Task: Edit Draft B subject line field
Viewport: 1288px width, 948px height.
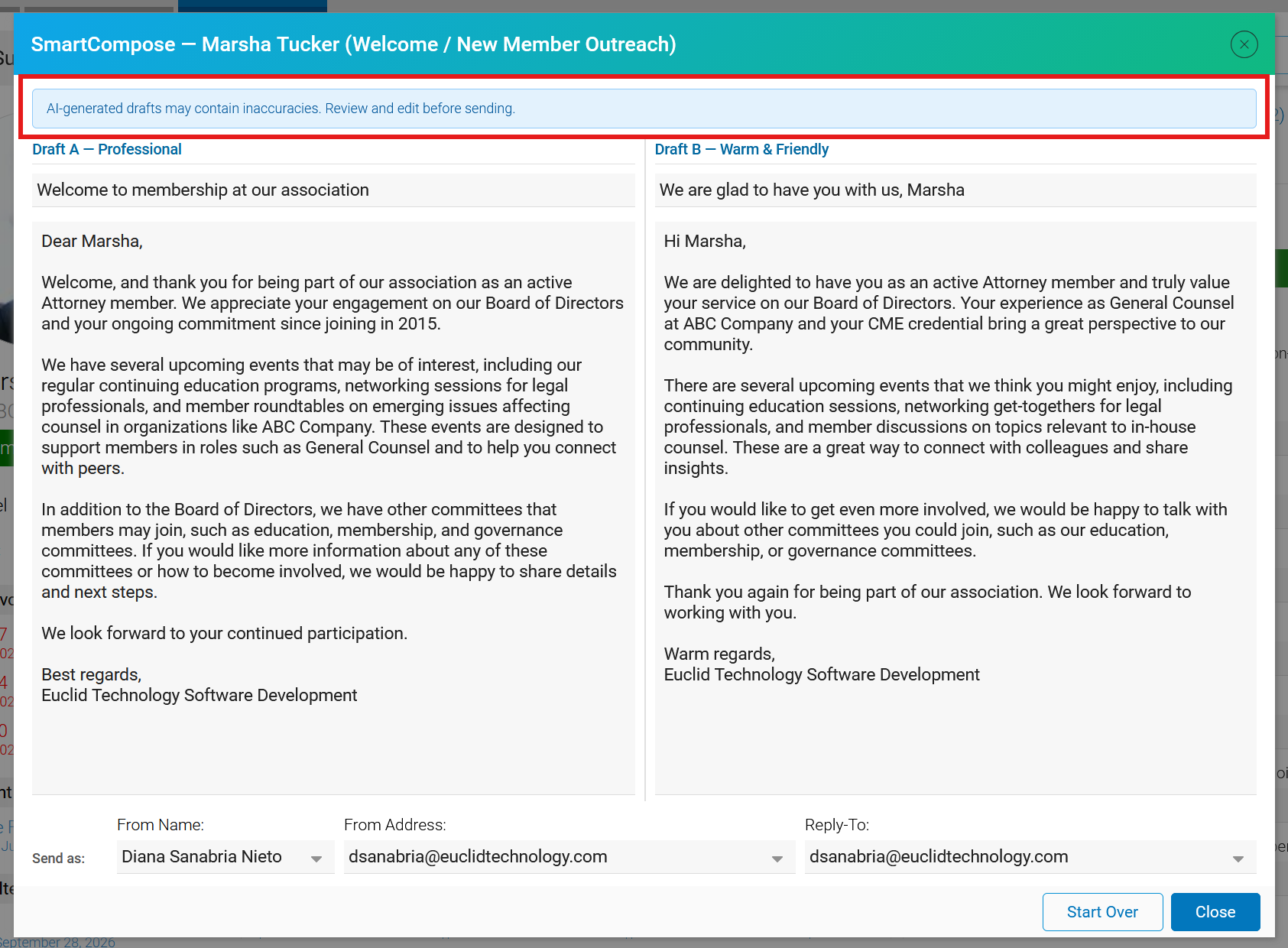Action: tap(955, 190)
